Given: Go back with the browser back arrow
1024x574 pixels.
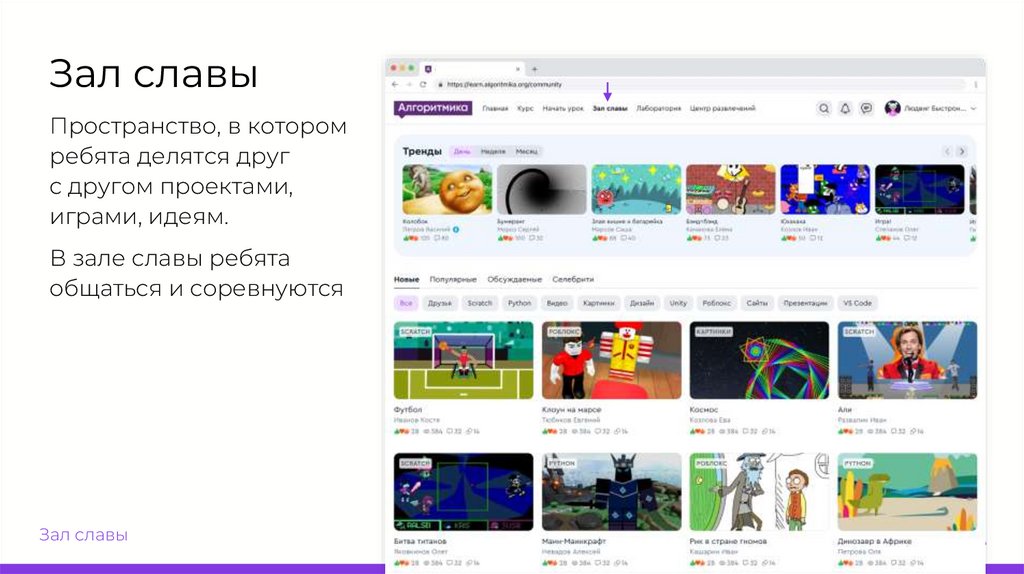Looking at the screenshot, I should (394, 84).
